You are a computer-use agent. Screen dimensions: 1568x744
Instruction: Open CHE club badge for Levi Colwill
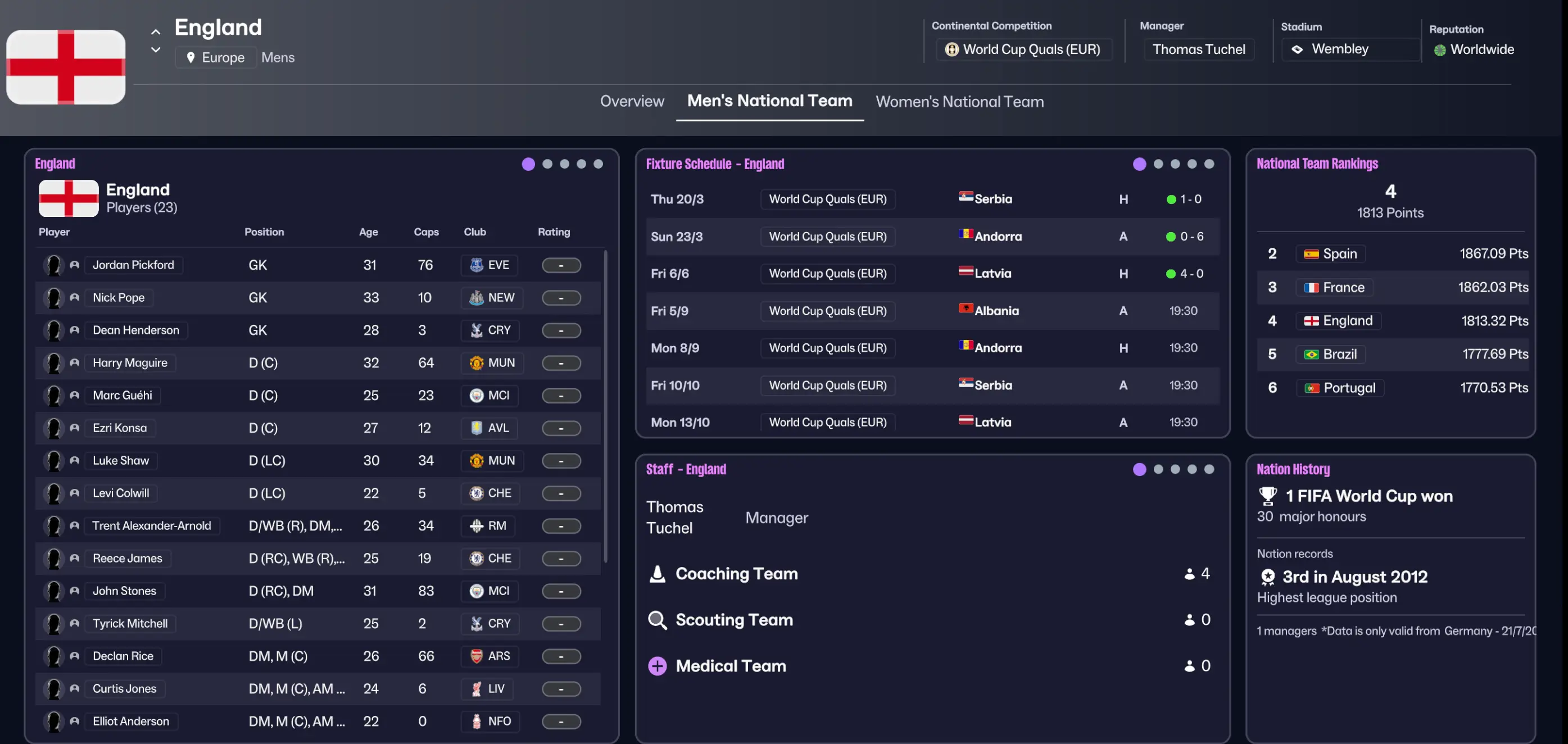(x=491, y=493)
